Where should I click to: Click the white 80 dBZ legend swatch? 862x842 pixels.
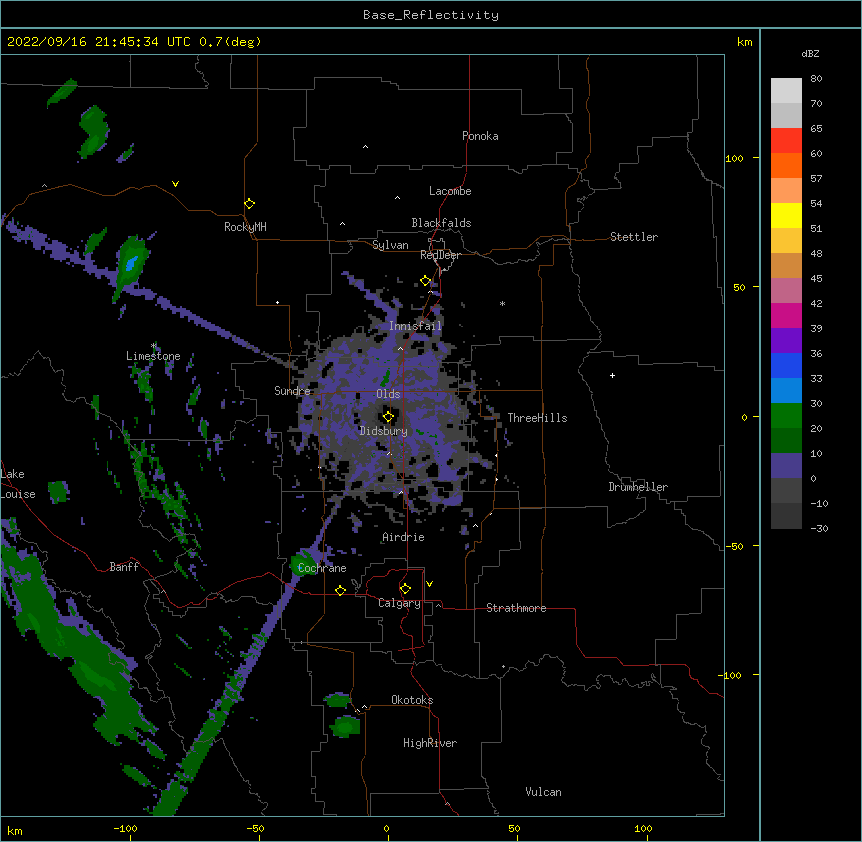pyautogui.click(x=786, y=90)
